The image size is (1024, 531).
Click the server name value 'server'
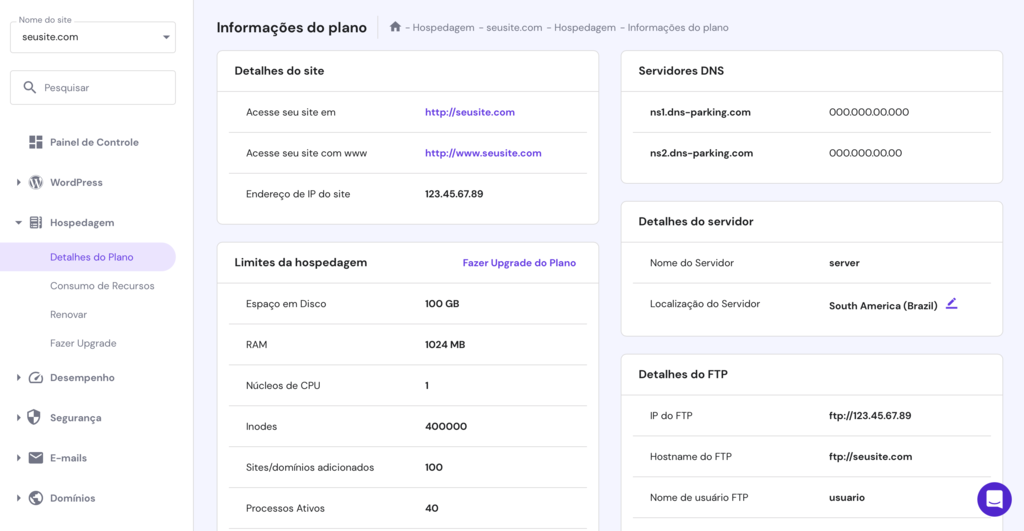click(844, 263)
